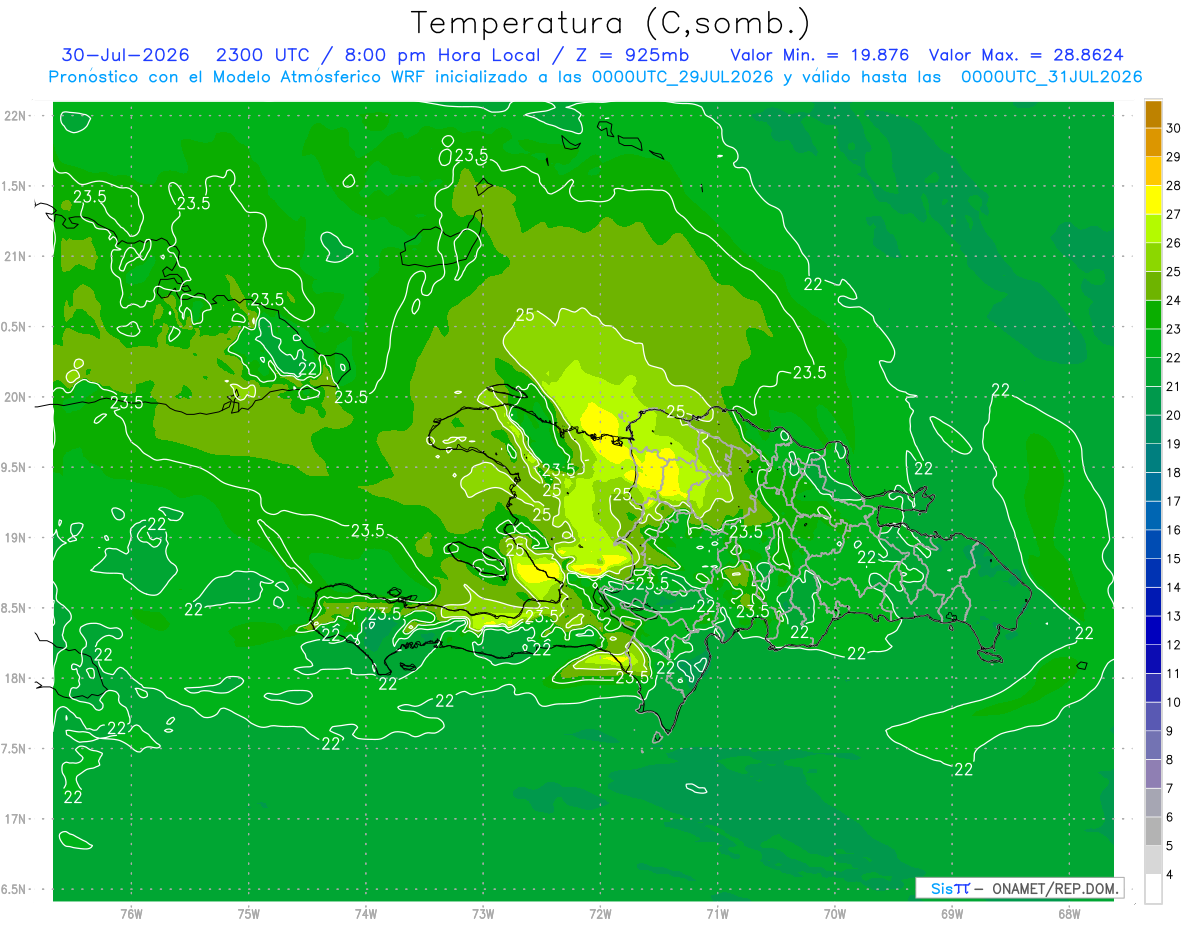Click the yellow swatch between 27 and 28

[1153, 200]
